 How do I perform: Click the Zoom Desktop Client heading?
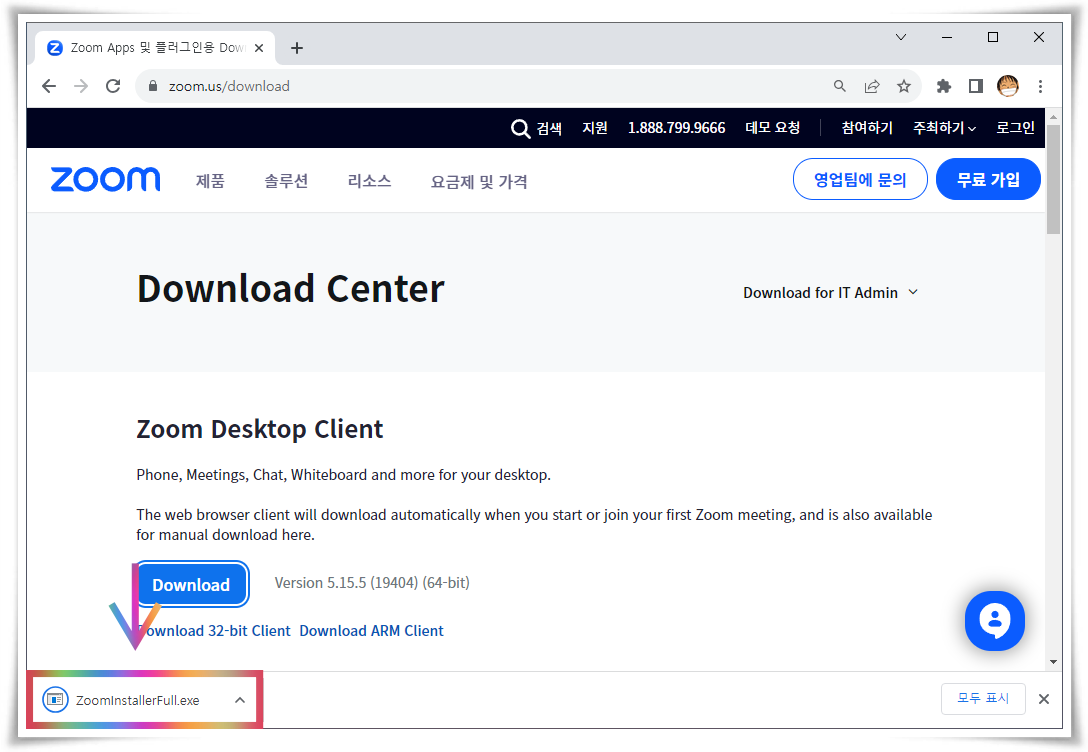coord(260,429)
